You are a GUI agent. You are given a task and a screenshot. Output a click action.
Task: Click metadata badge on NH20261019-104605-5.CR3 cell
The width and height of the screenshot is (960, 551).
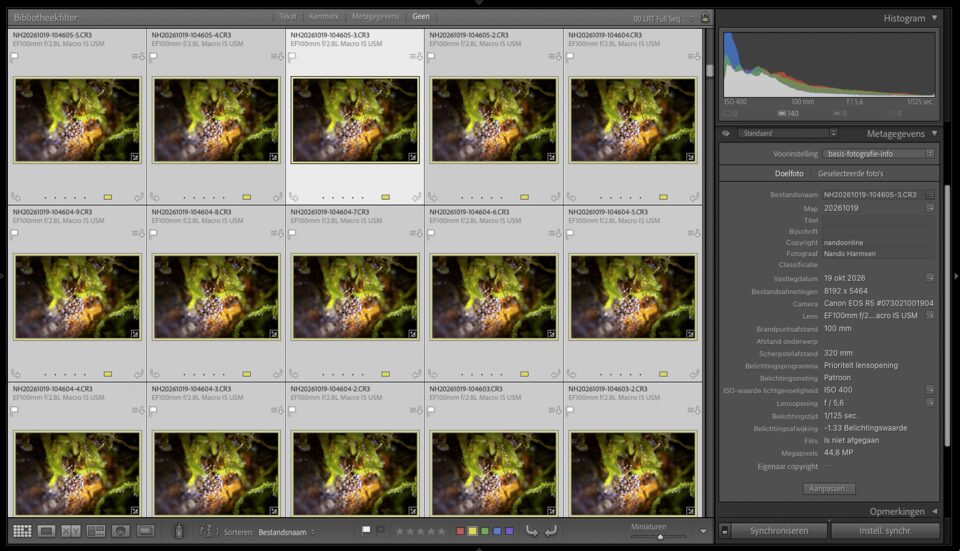click(x=138, y=56)
